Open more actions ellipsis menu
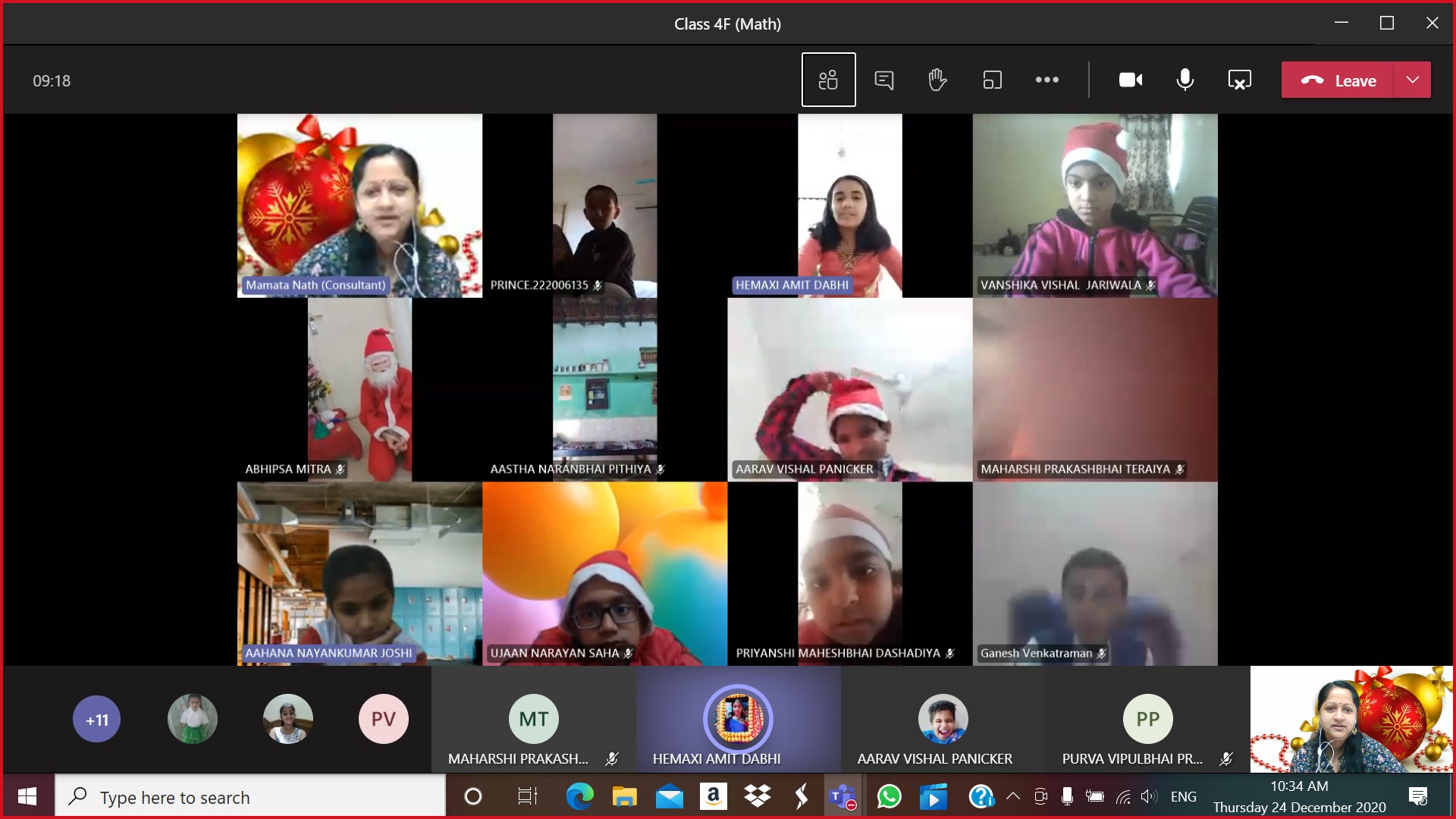Screen dimensions: 1456x819 (x=1046, y=80)
